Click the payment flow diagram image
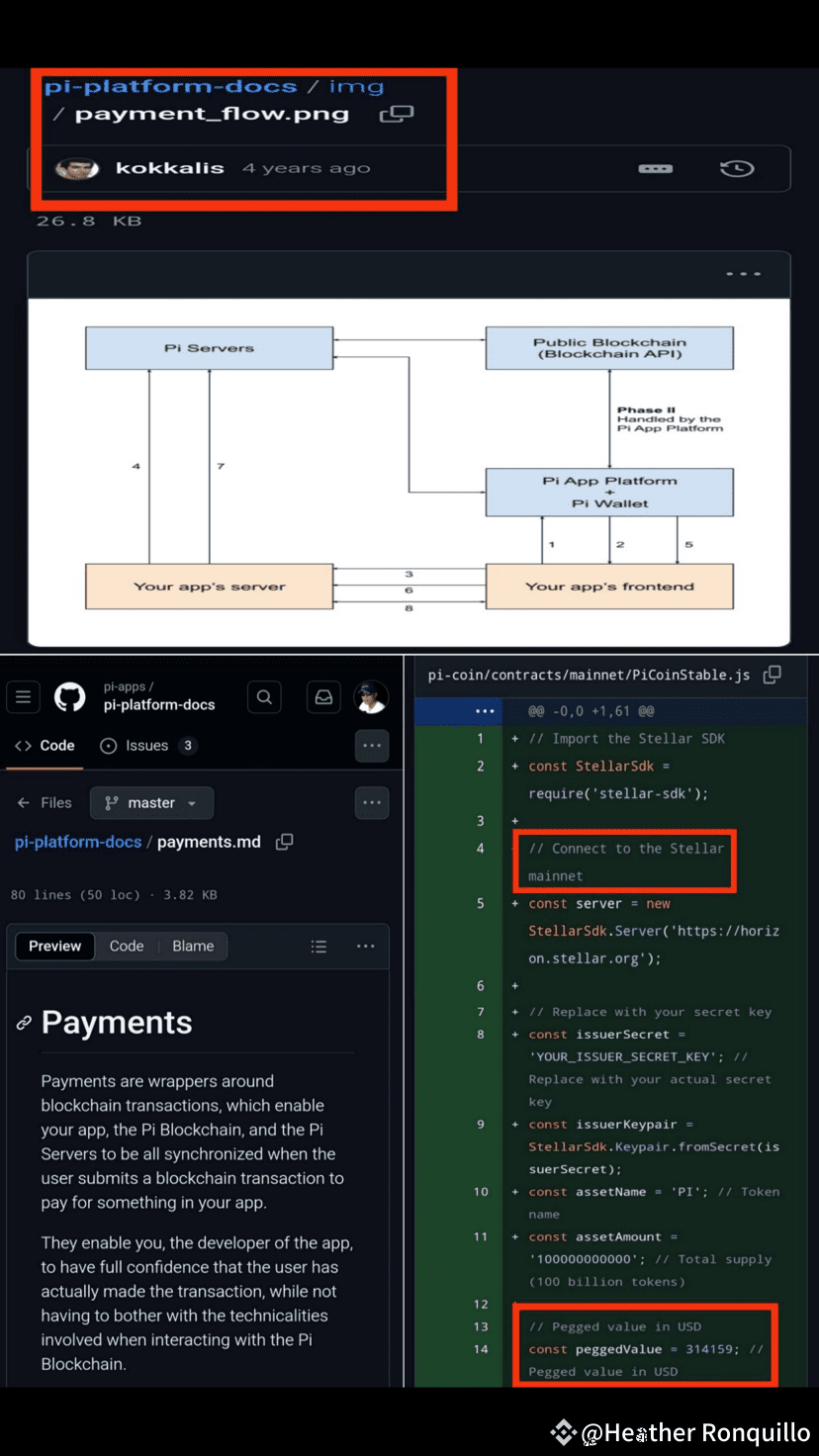 tap(409, 473)
